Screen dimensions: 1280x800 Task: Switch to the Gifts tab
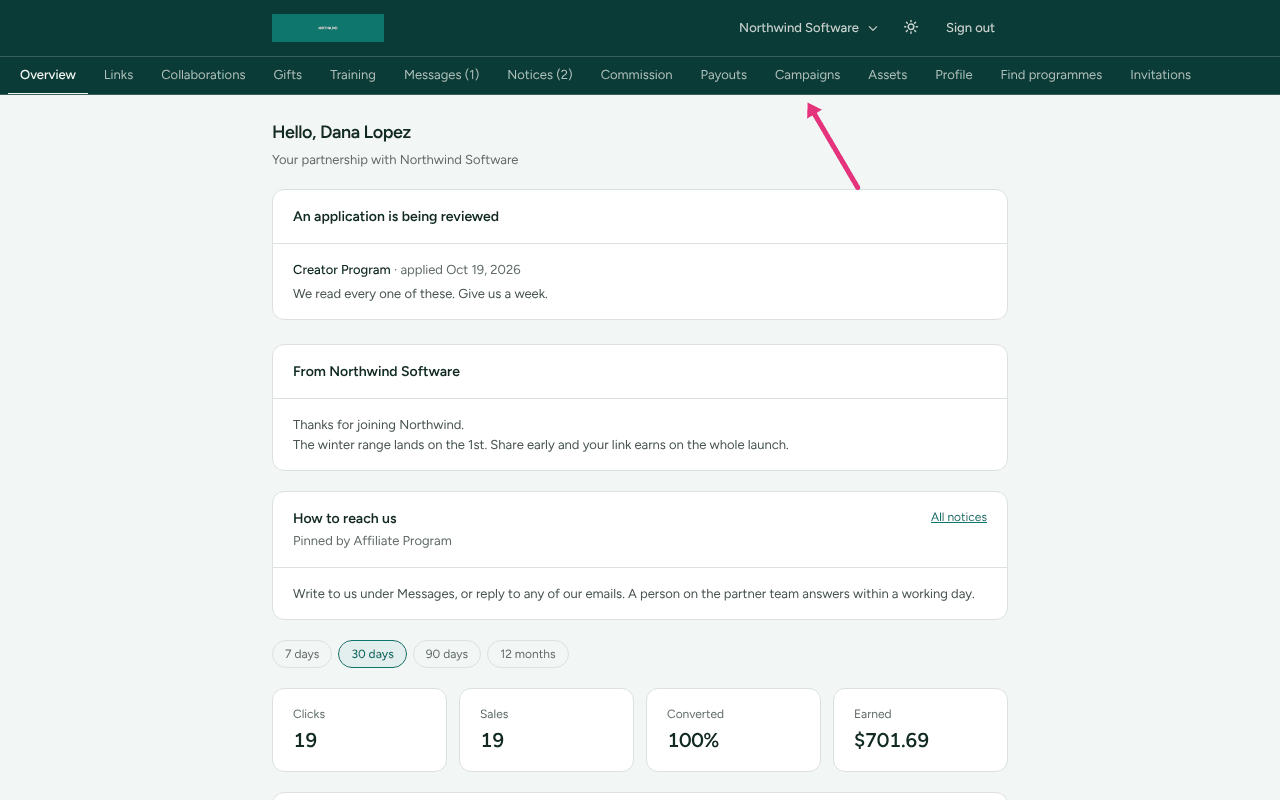coord(288,75)
